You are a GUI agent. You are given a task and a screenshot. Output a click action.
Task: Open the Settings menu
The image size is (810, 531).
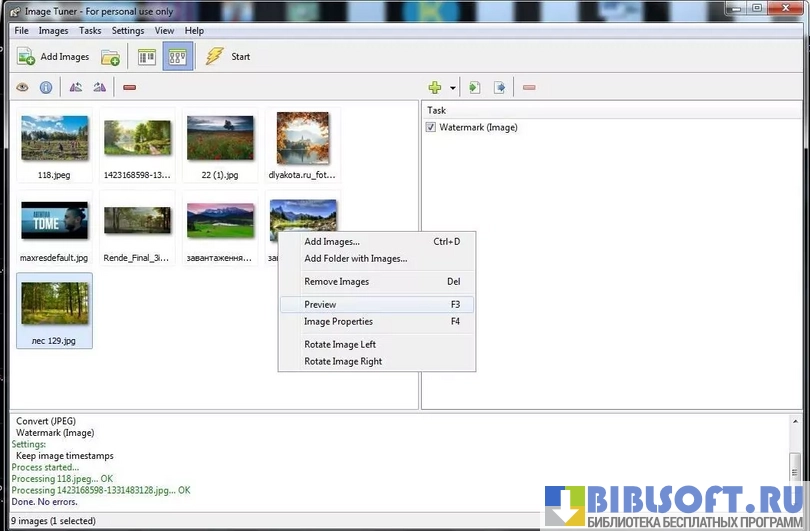(128, 31)
